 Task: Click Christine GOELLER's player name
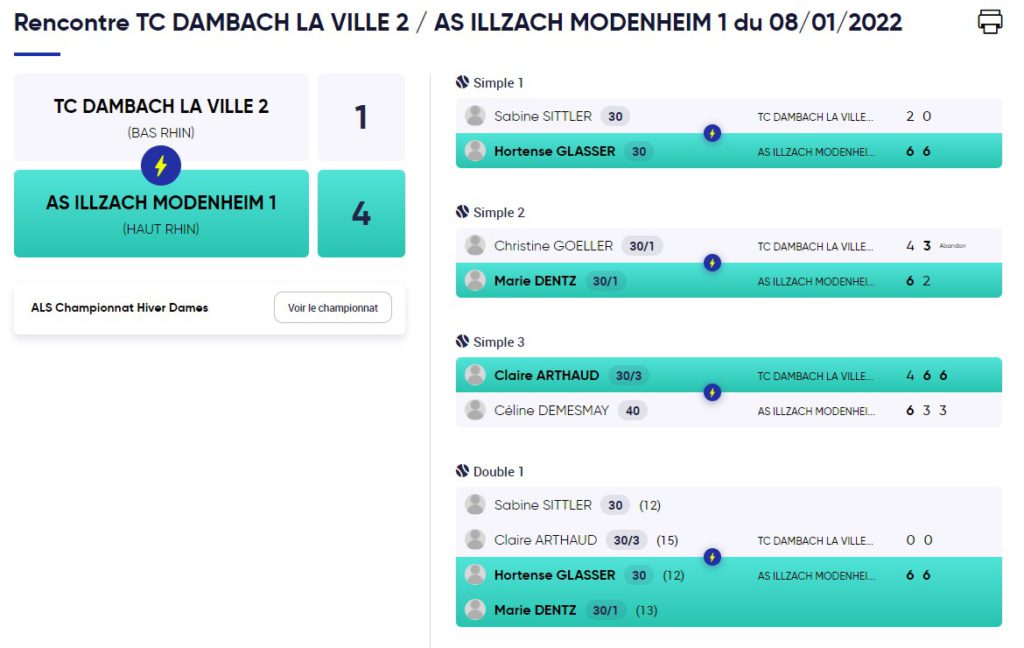(x=553, y=246)
